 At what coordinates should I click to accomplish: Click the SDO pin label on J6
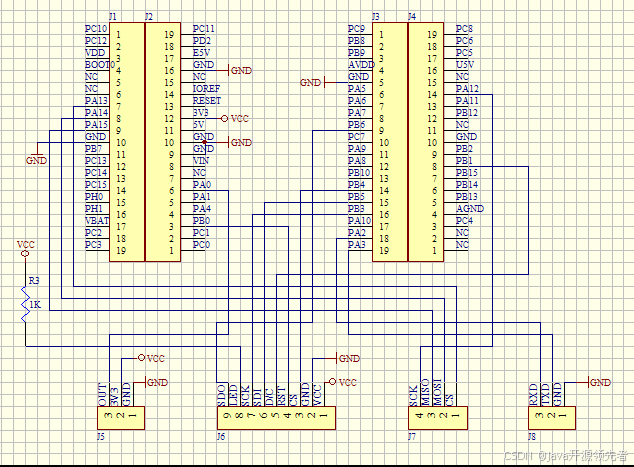pyautogui.click(x=221, y=395)
